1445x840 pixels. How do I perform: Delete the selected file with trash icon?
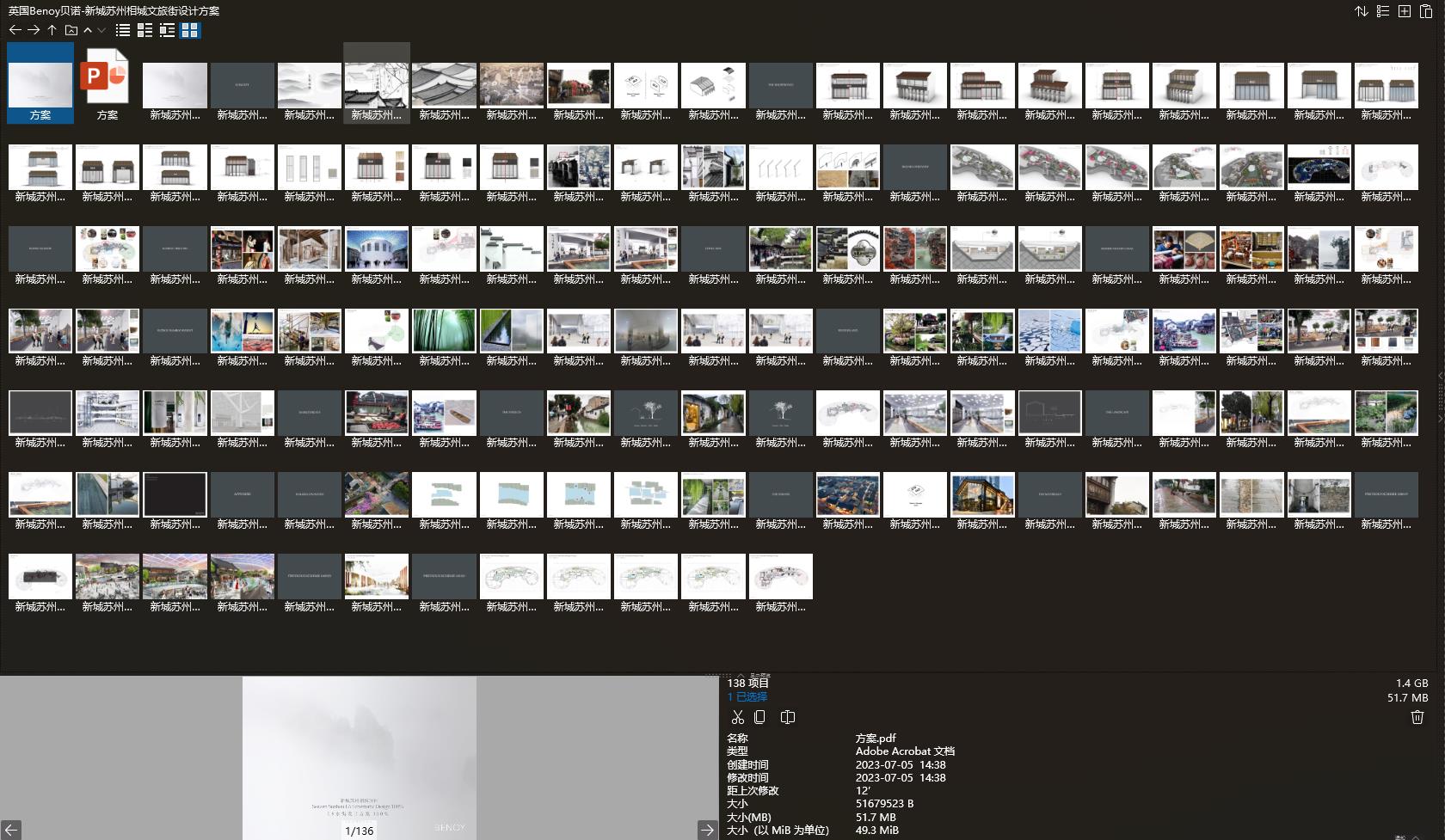pos(1417,717)
